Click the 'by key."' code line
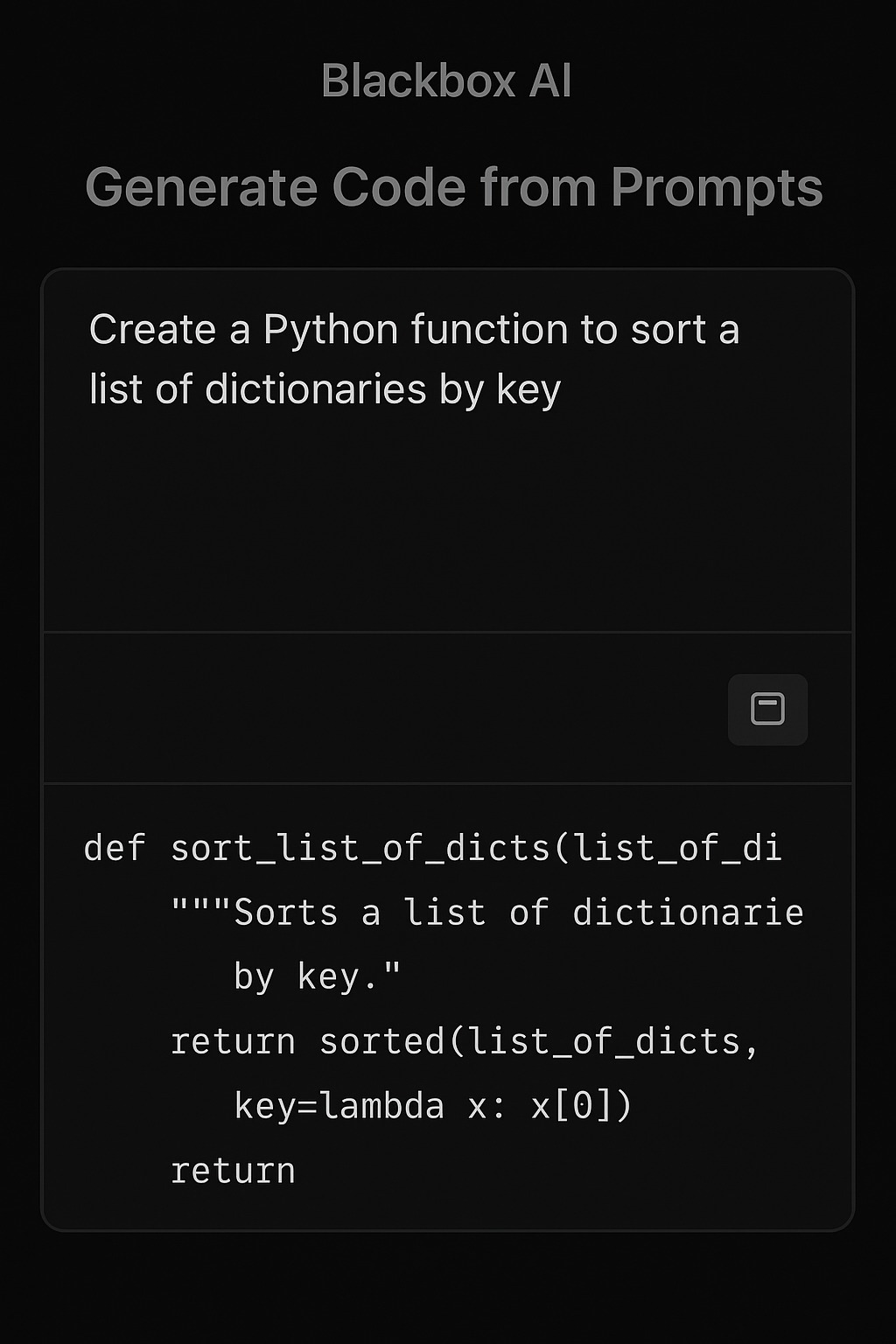The image size is (896, 1344). (x=317, y=977)
